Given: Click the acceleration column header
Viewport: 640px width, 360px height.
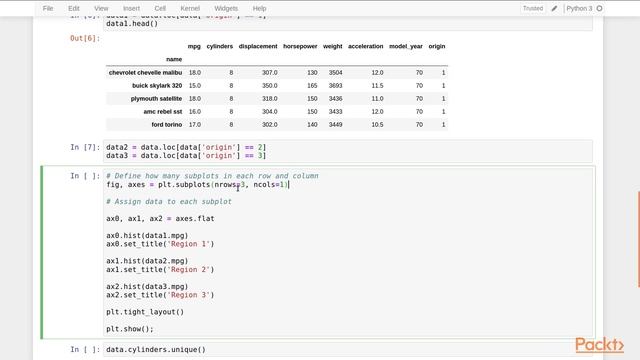Looking at the screenshot, I should pos(366,46).
